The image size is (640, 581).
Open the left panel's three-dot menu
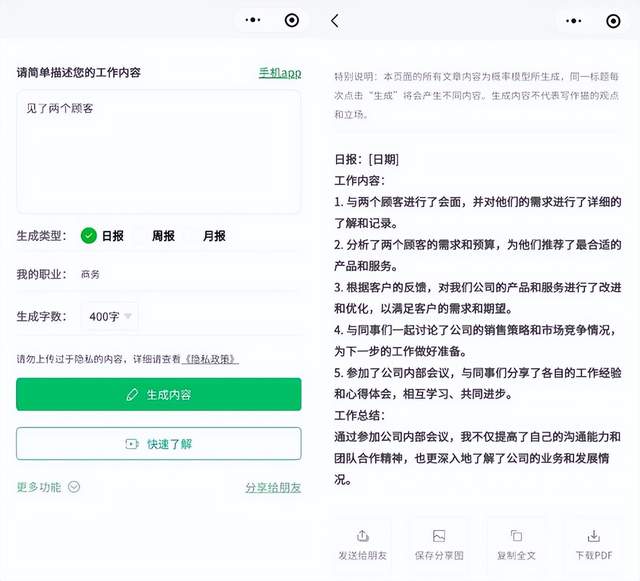click(x=253, y=20)
